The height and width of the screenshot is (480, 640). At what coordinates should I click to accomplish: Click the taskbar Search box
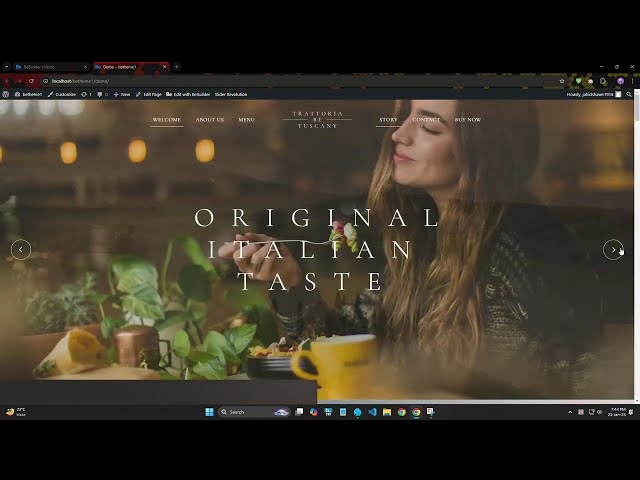point(254,412)
